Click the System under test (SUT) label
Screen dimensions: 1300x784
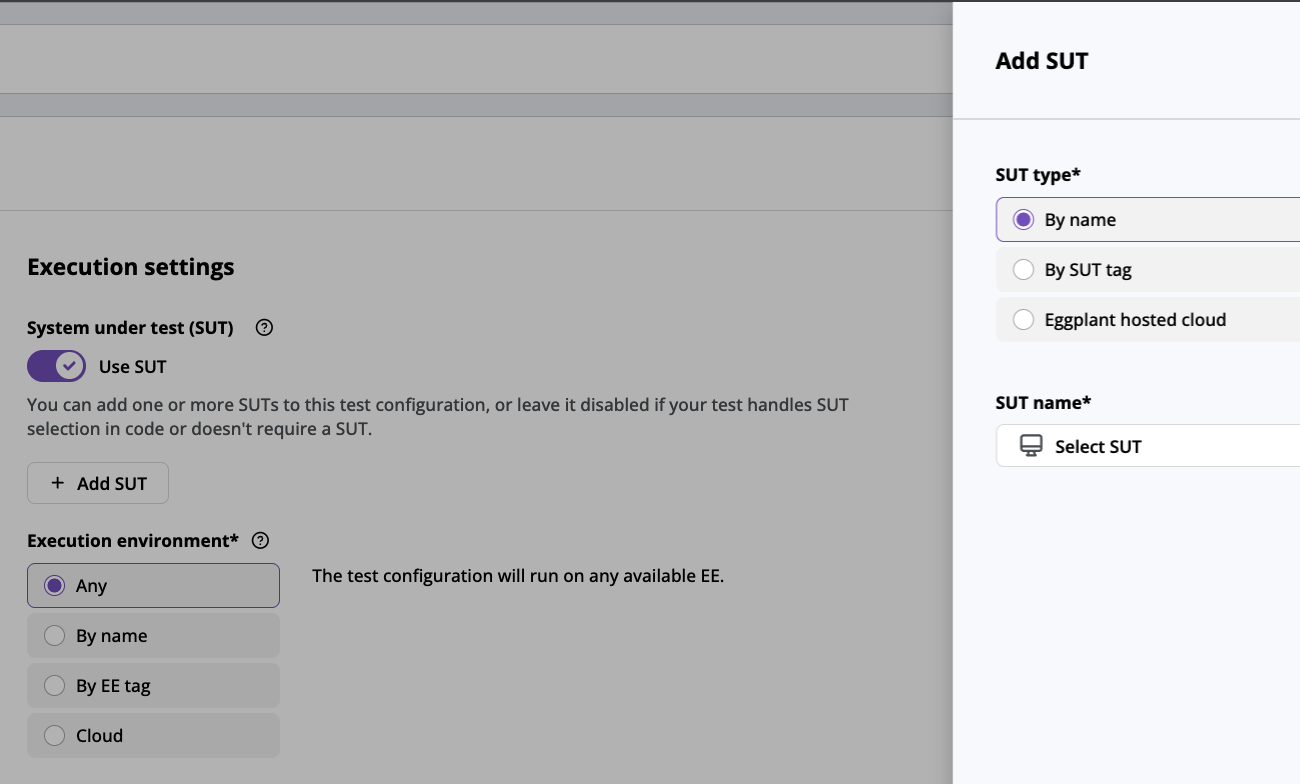[x=130, y=328]
